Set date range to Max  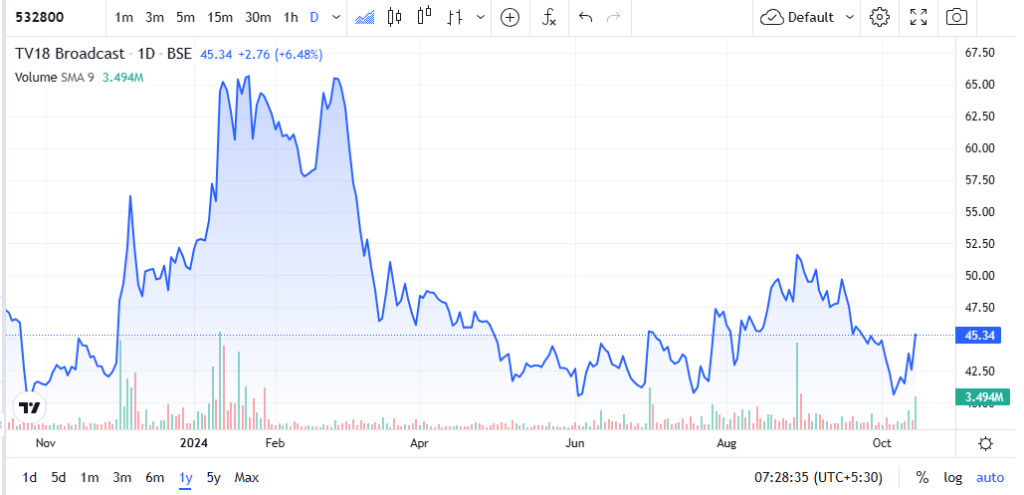point(247,478)
